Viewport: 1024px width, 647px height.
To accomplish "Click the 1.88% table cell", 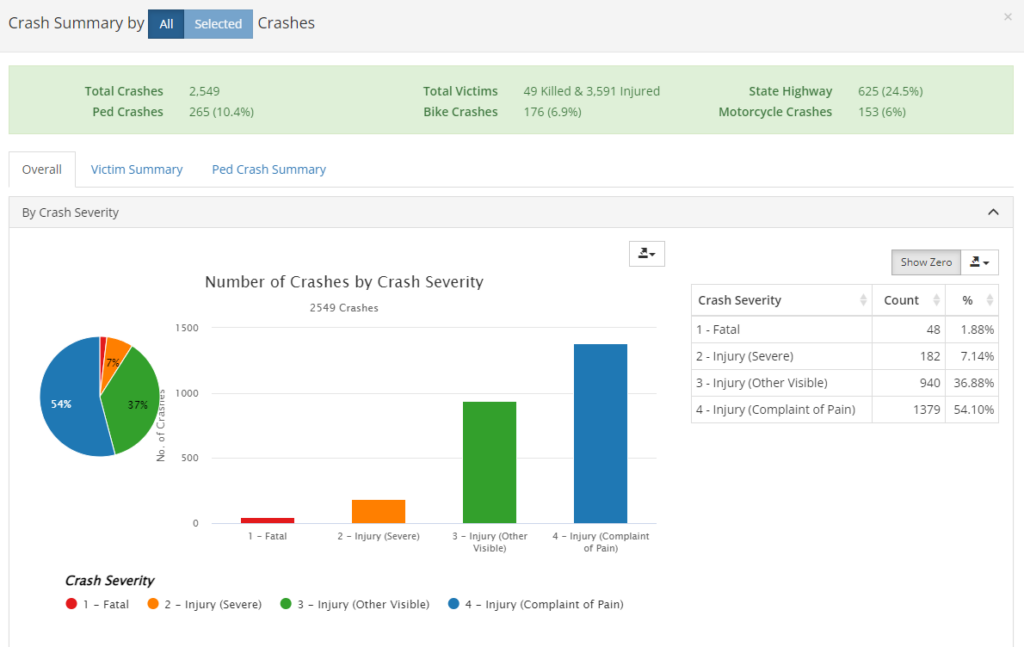I will coord(972,330).
